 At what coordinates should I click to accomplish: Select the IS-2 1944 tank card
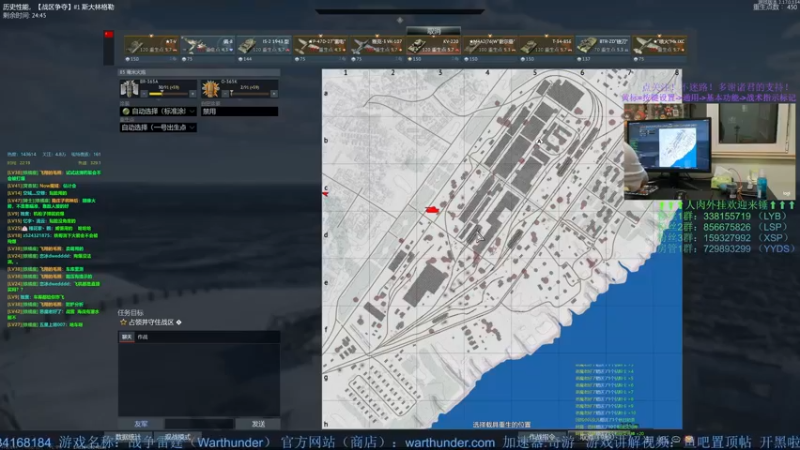(264, 45)
